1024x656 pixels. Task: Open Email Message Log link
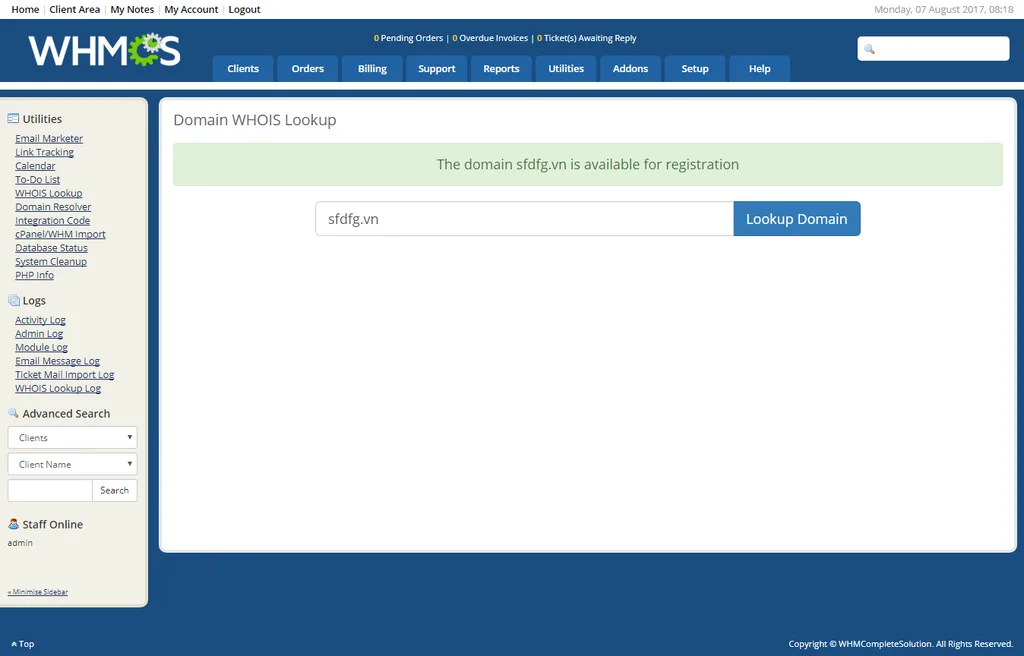click(57, 361)
